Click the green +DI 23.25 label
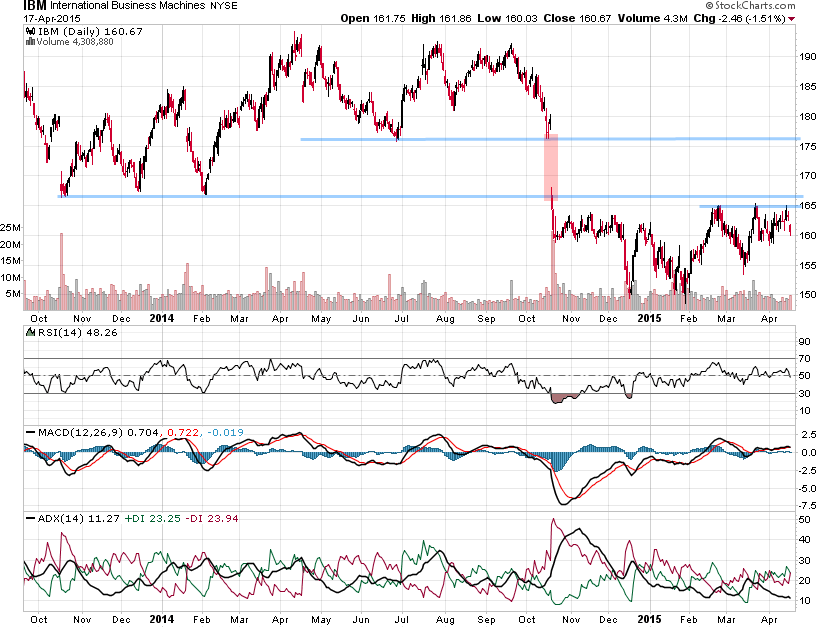This screenshot has height=627, width=816. [x=152, y=519]
